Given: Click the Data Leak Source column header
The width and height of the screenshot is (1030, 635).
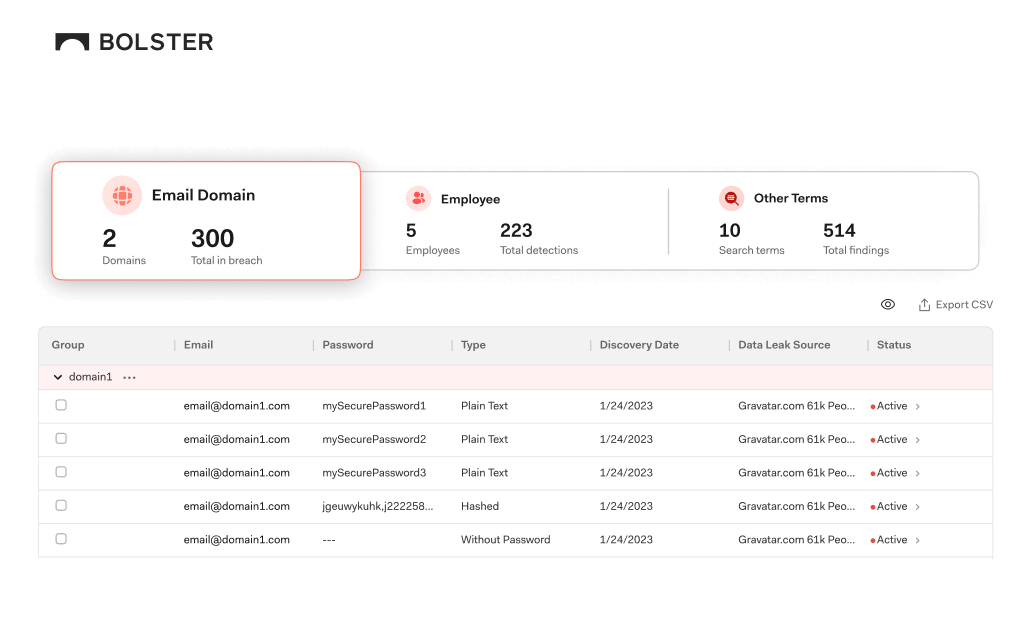Looking at the screenshot, I should click(784, 345).
